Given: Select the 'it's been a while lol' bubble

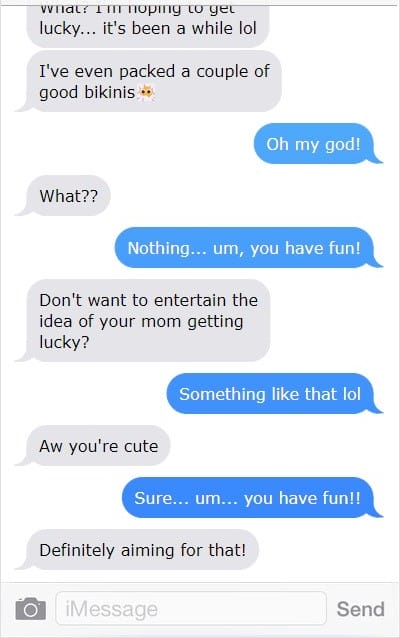Looking at the screenshot, I should point(148,25).
